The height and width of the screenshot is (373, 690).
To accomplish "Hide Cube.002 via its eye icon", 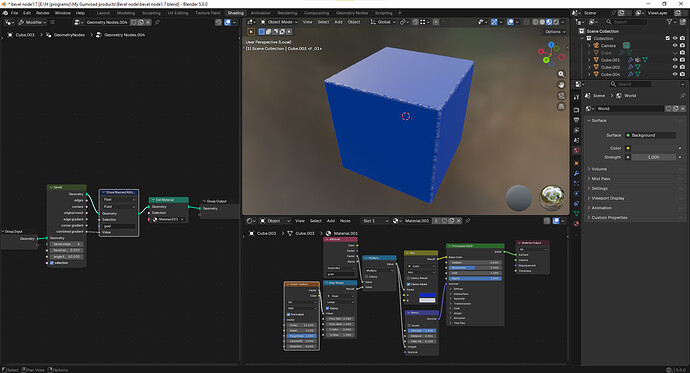I will [x=675, y=67].
